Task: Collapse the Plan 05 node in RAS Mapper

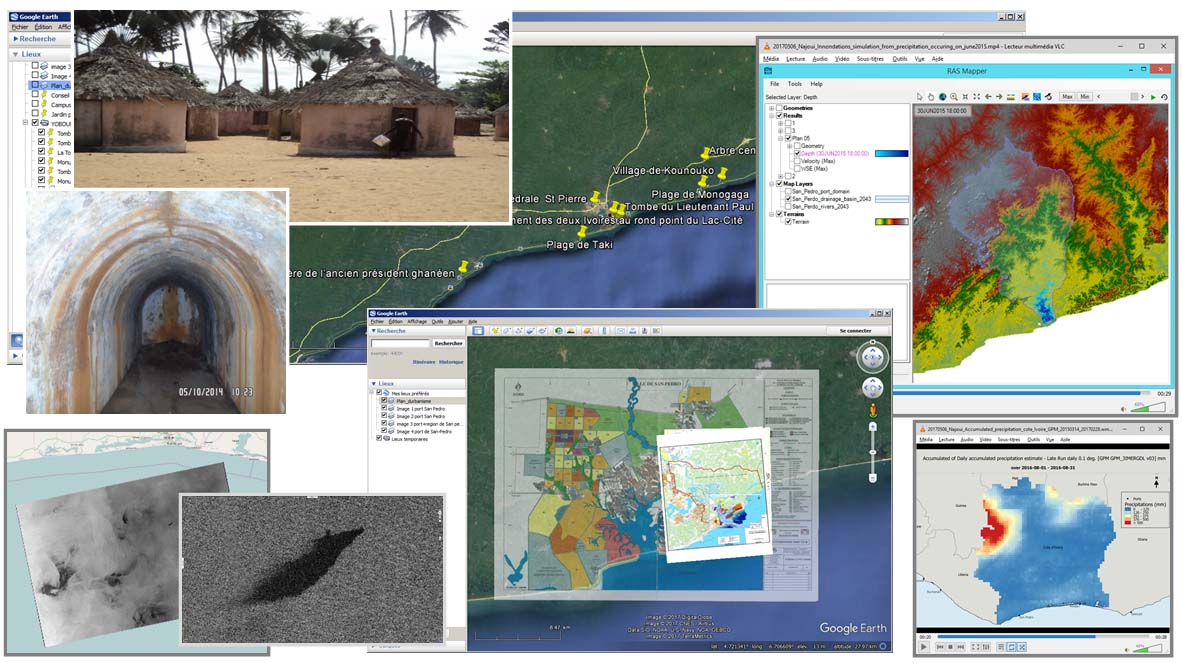Action: click(780, 139)
